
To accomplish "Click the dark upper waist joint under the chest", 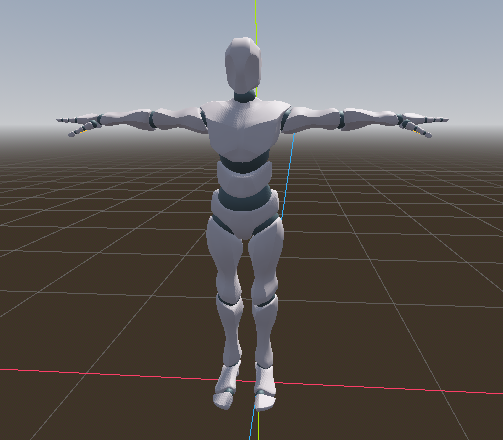I will coord(244,163).
